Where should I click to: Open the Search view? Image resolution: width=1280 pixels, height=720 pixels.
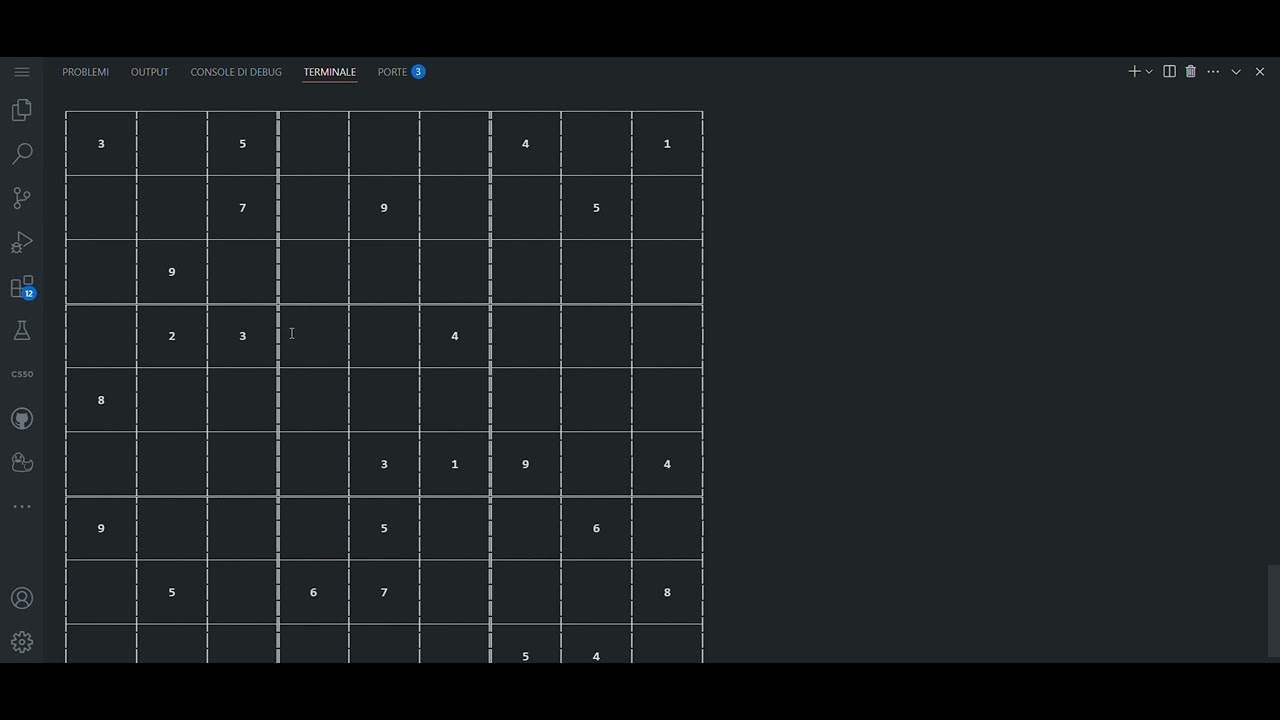[x=22, y=154]
